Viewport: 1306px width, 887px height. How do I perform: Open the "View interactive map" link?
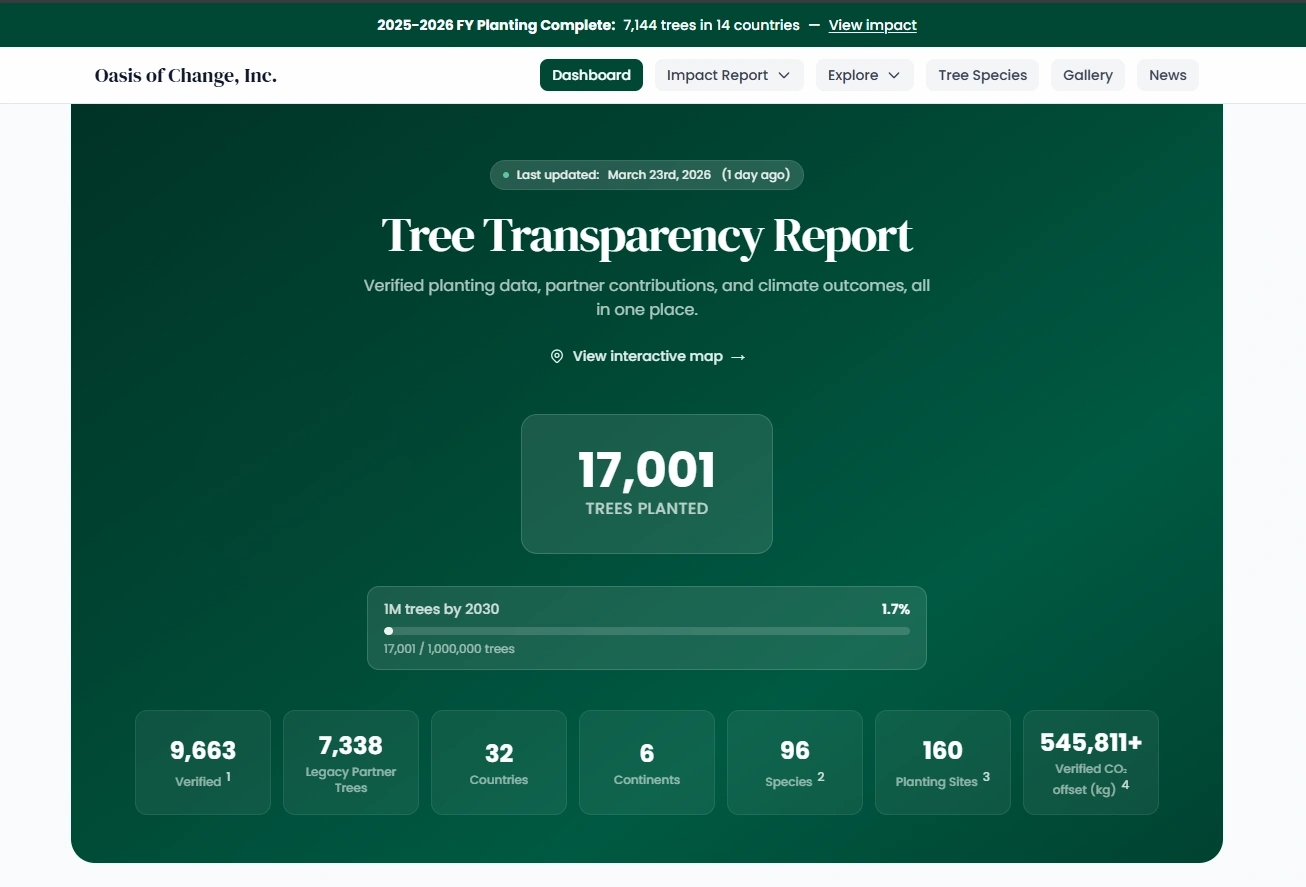647,356
